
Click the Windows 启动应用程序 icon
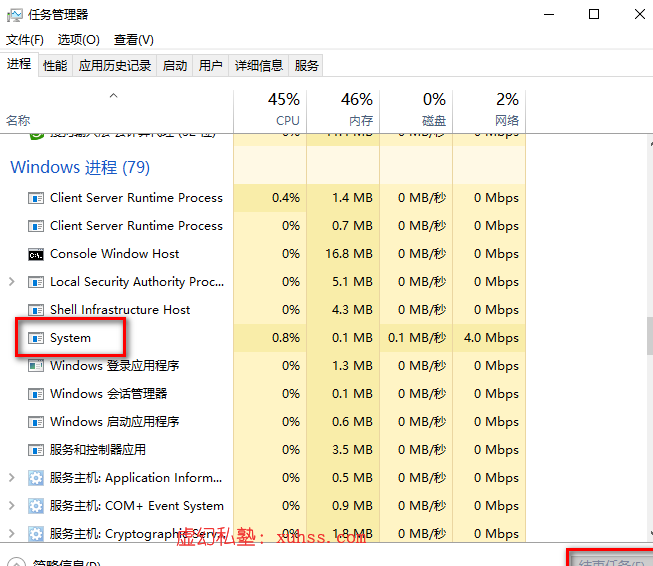36,422
